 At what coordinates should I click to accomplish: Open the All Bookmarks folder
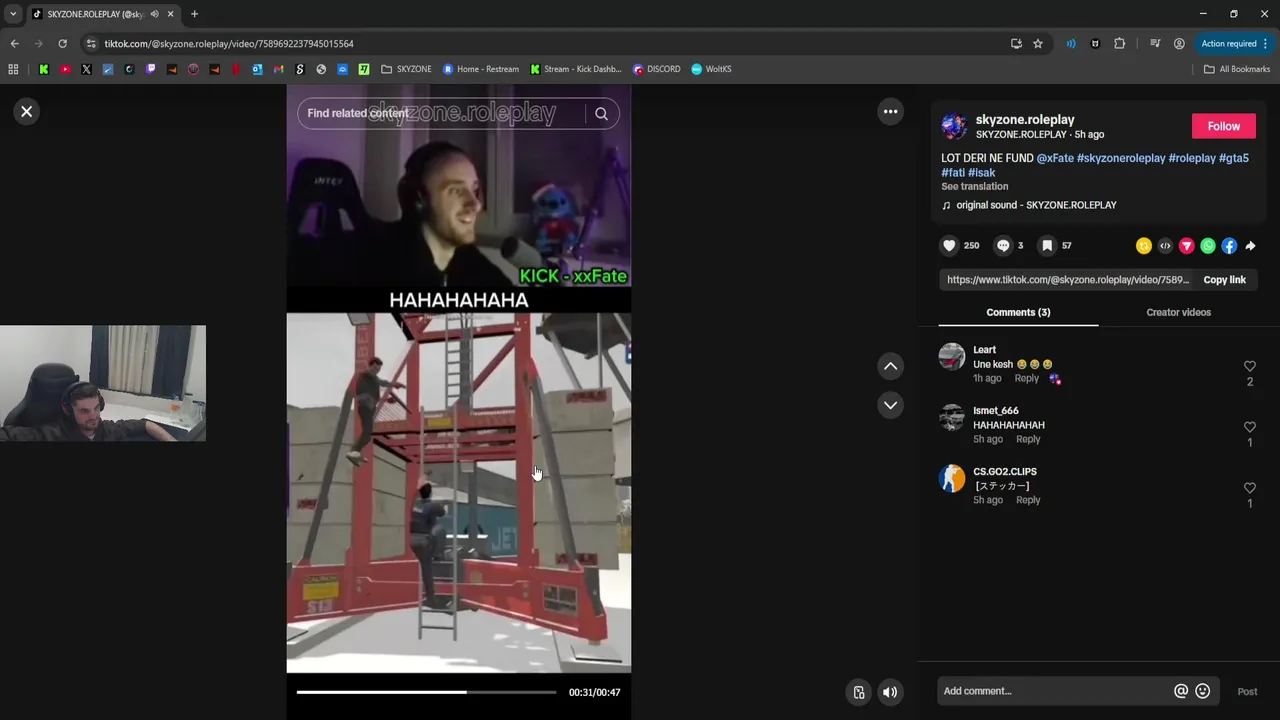pos(1237,69)
